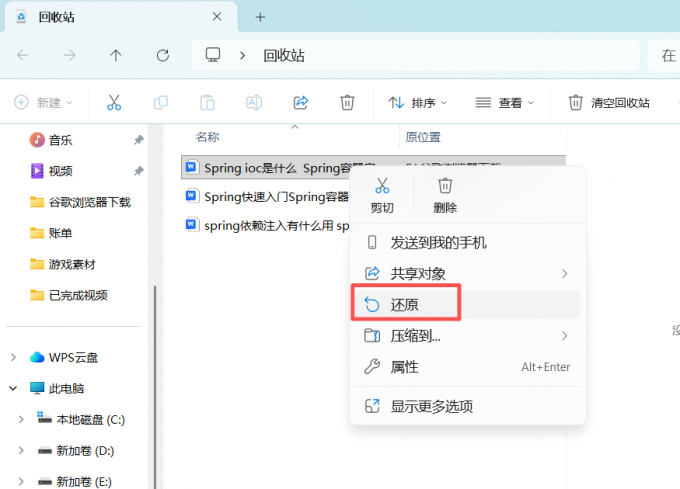Viewport: 680px width, 489px height.
Task: Open the 查看 view dropdown
Action: pos(504,103)
